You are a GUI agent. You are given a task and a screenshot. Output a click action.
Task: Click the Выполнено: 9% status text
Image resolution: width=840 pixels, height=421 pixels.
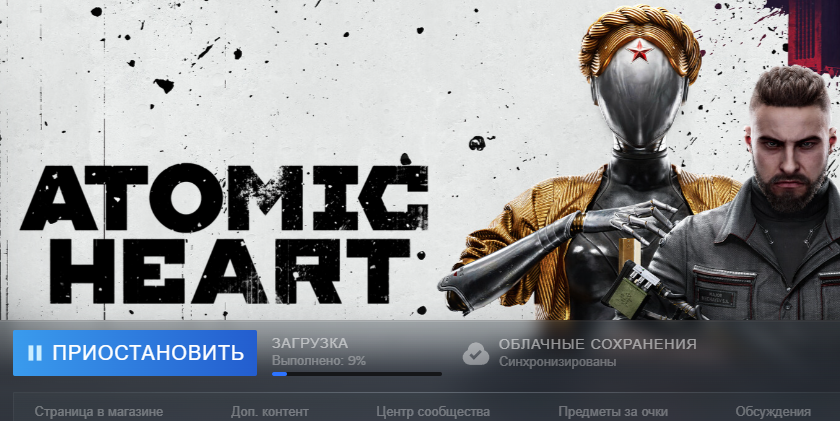[x=319, y=360]
